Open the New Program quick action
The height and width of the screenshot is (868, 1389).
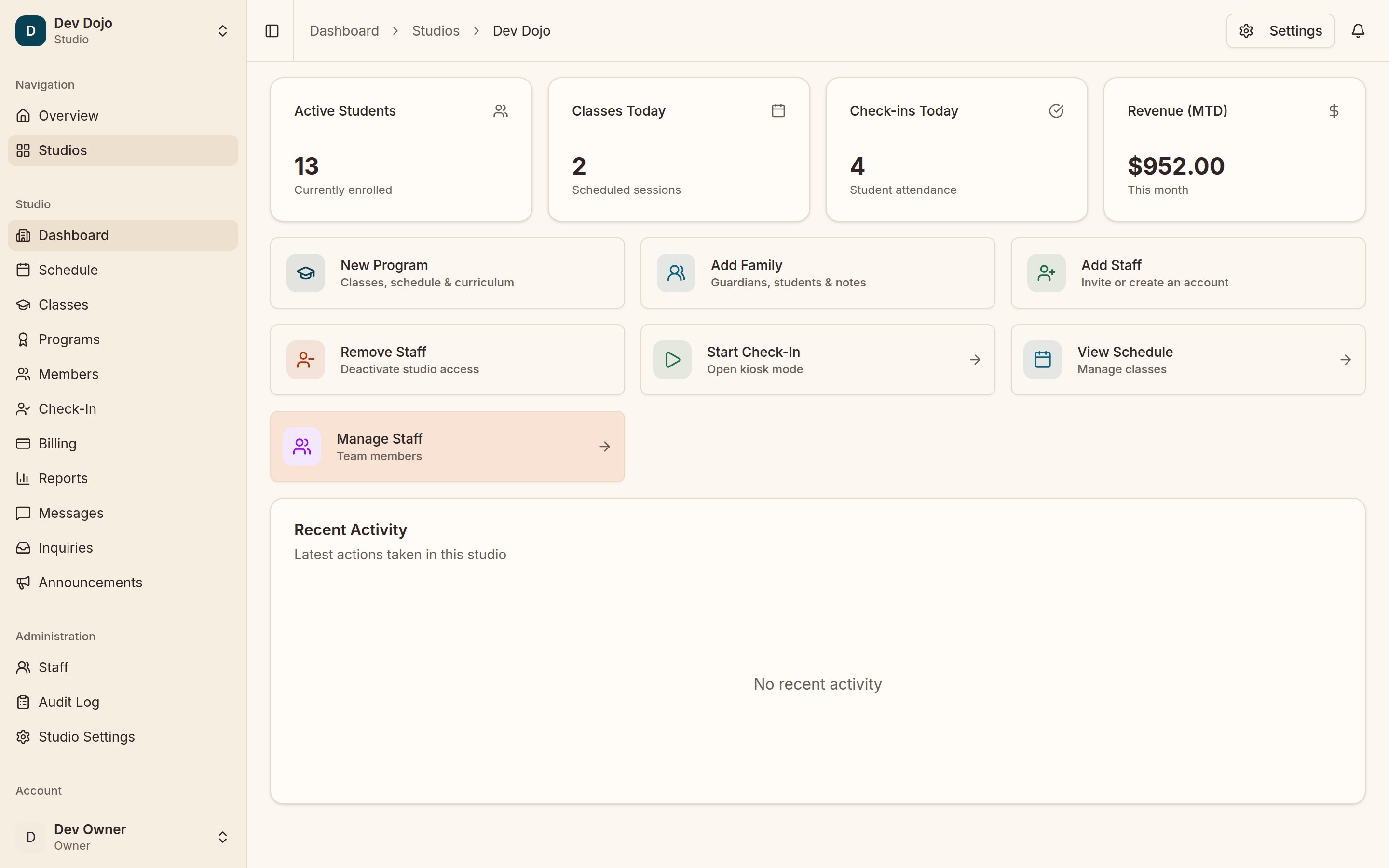(x=448, y=273)
